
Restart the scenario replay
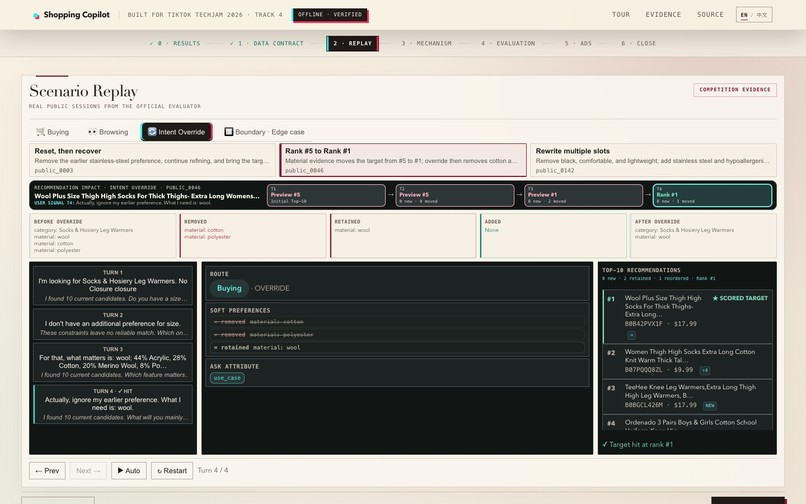pyautogui.click(x=172, y=471)
